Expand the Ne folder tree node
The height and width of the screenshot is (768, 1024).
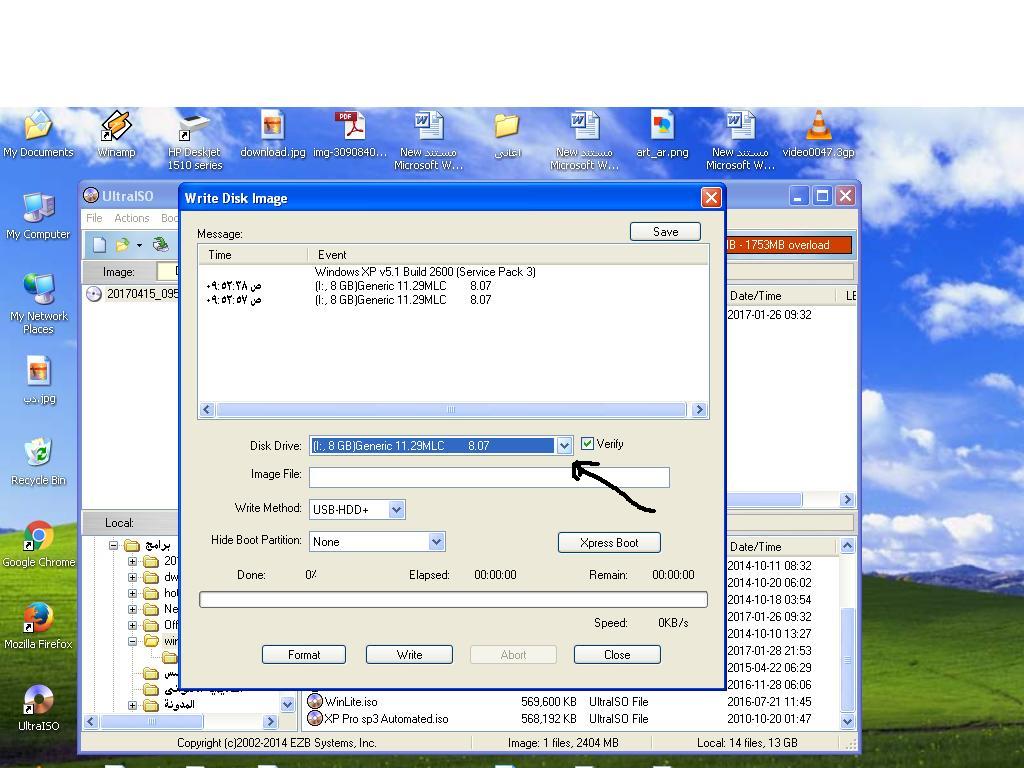coord(133,609)
